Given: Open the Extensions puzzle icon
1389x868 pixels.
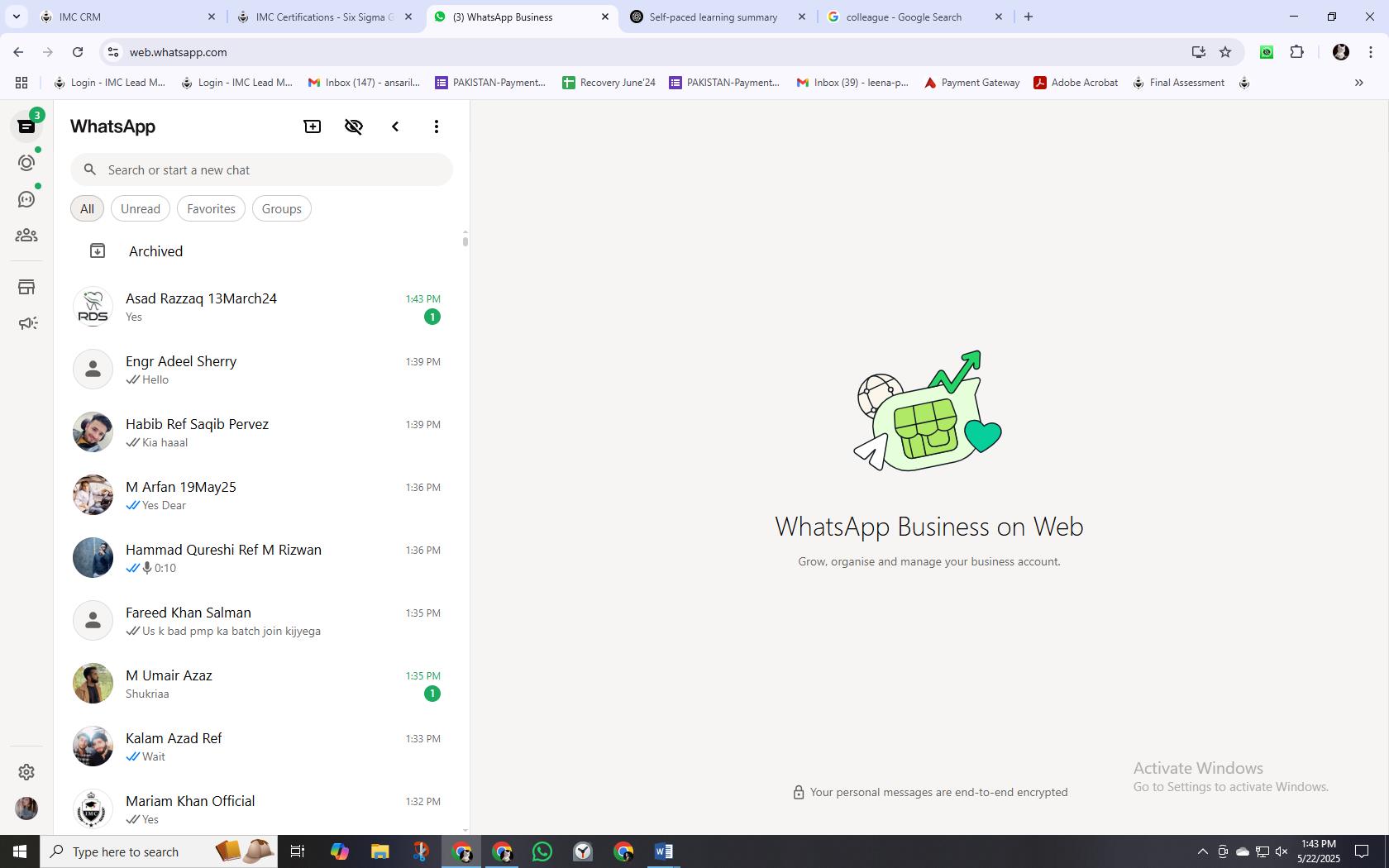Looking at the screenshot, I should click(1296, 52).
